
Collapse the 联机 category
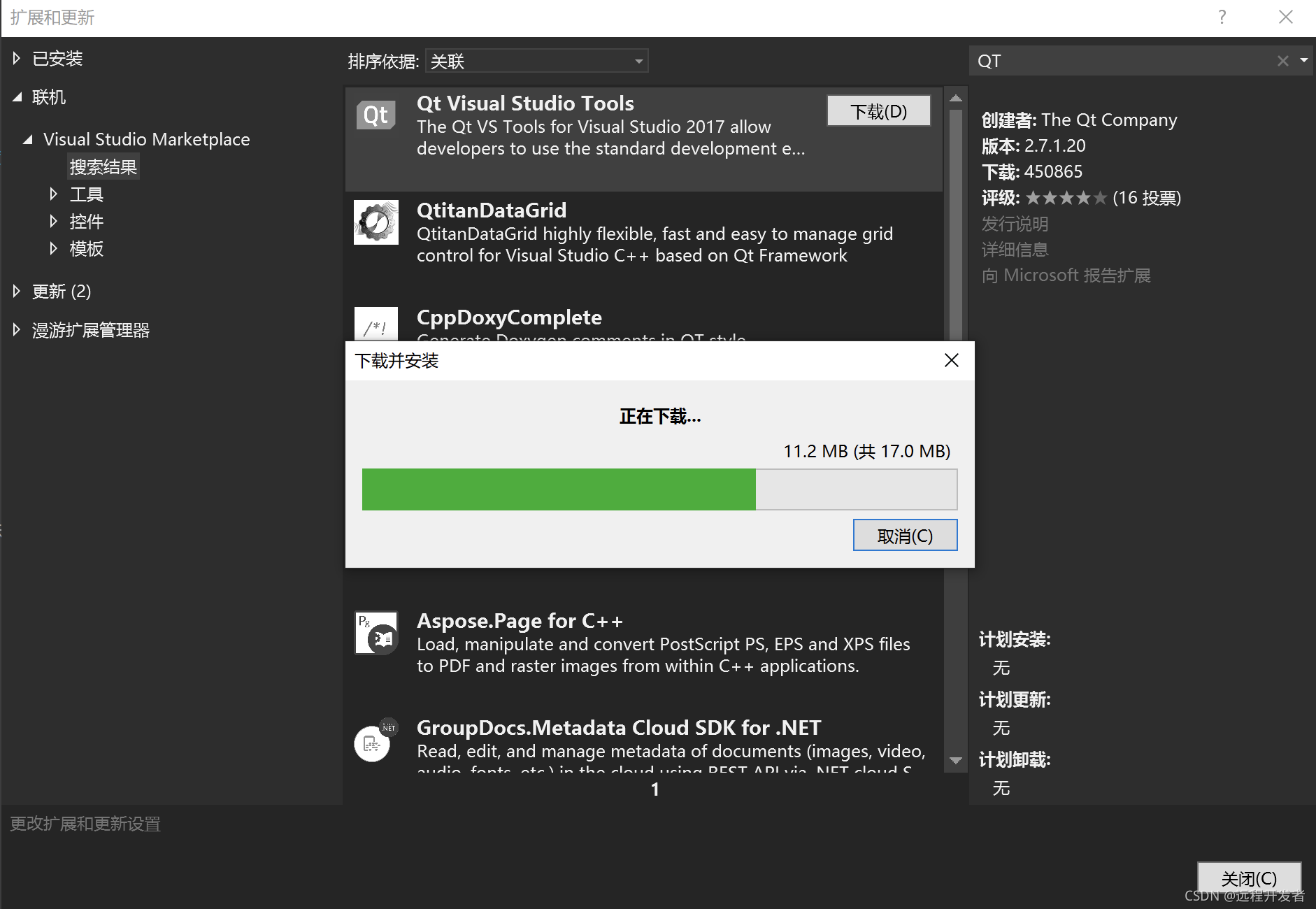pos(17,97)
